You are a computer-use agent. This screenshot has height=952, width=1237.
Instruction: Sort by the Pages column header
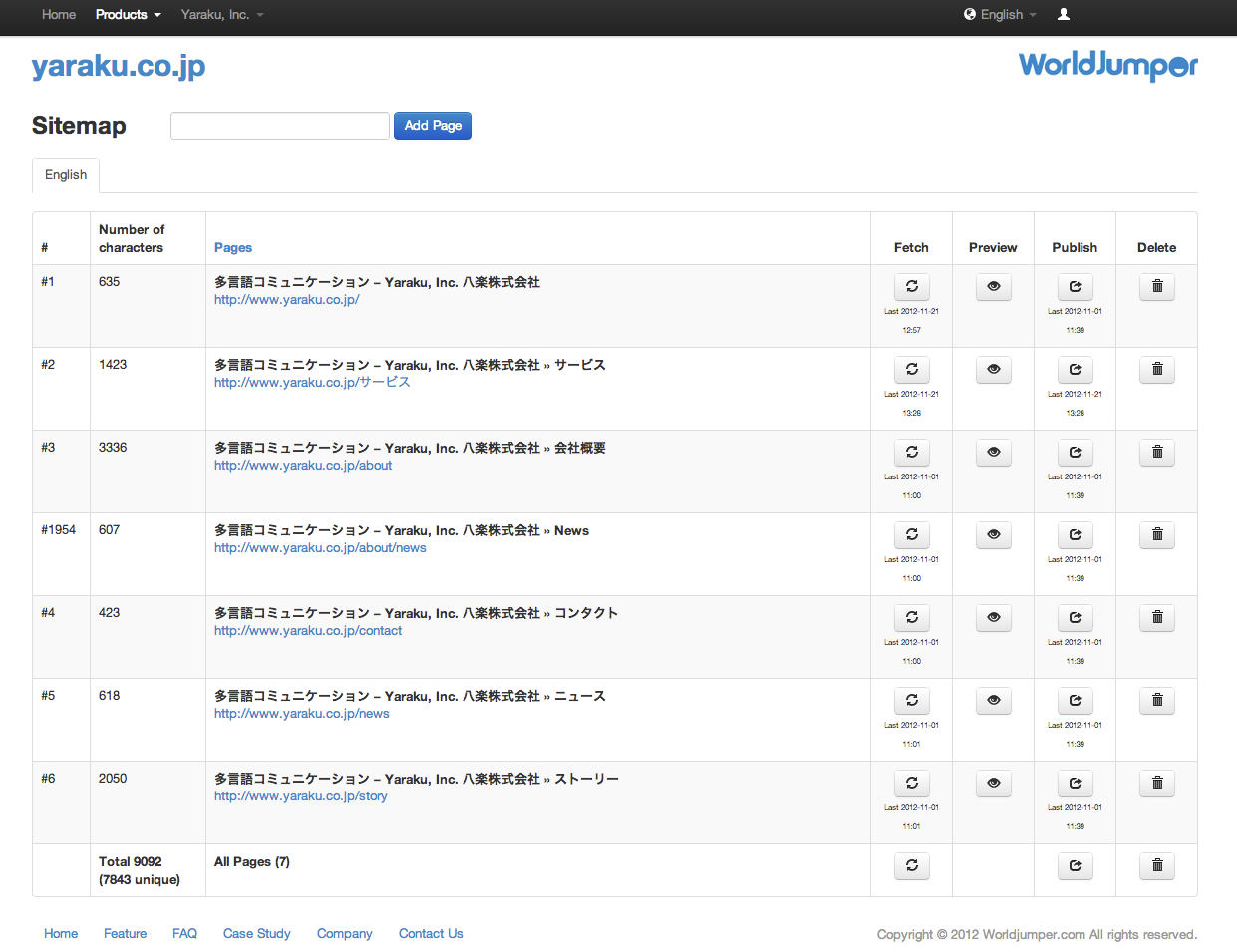233,247
